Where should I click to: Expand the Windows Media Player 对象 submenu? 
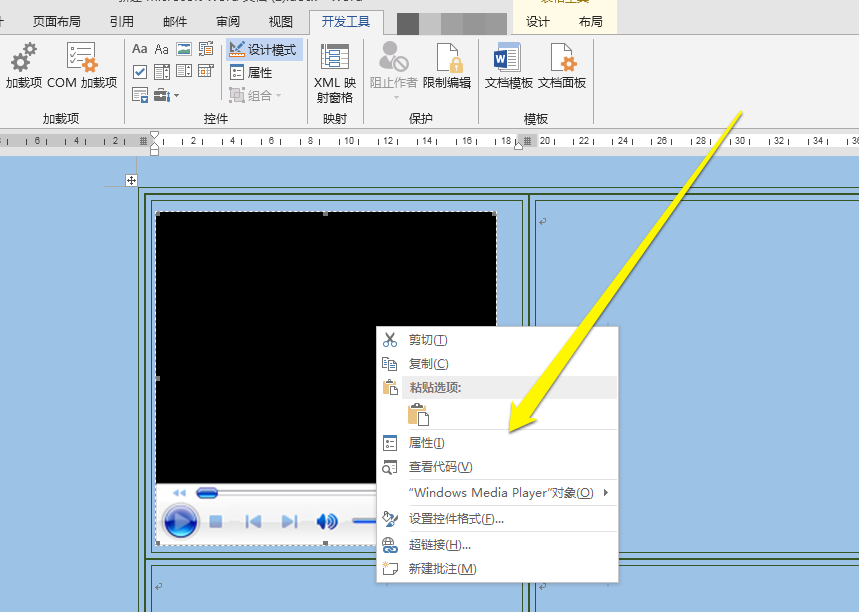497,493
